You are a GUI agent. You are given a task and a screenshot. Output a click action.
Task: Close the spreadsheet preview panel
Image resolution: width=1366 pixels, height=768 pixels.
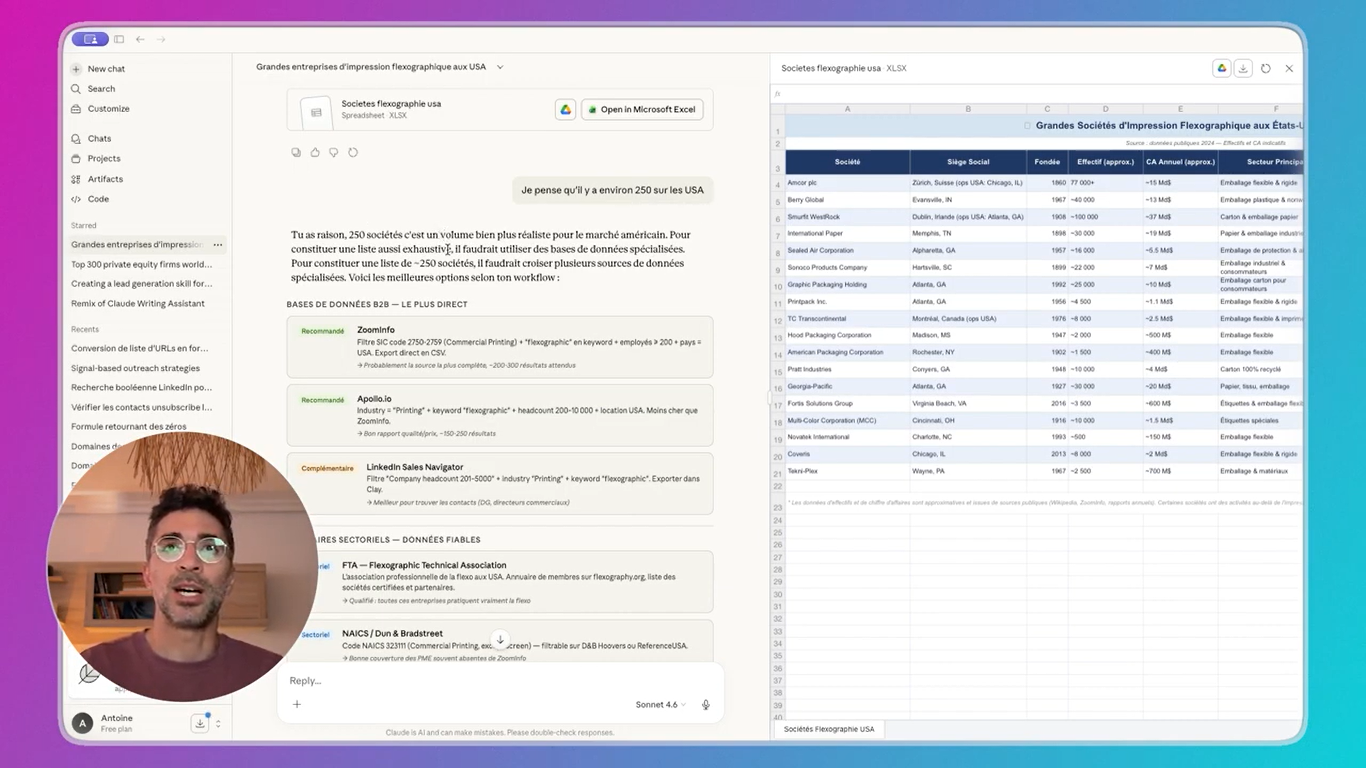click(x=1289, y=68)
